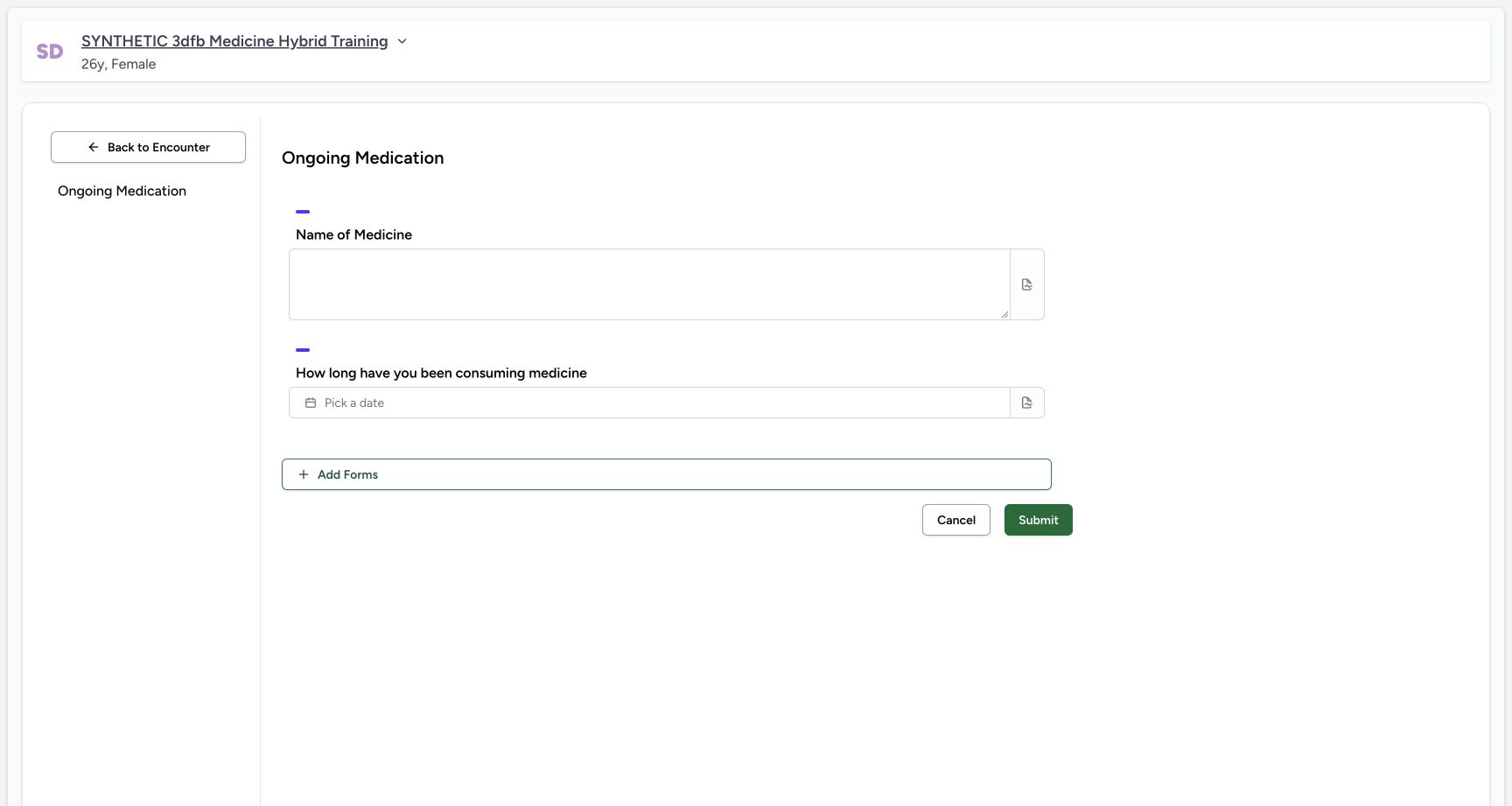
Task: Click the Ongoing Medication form heading
Action: [363, 158]
